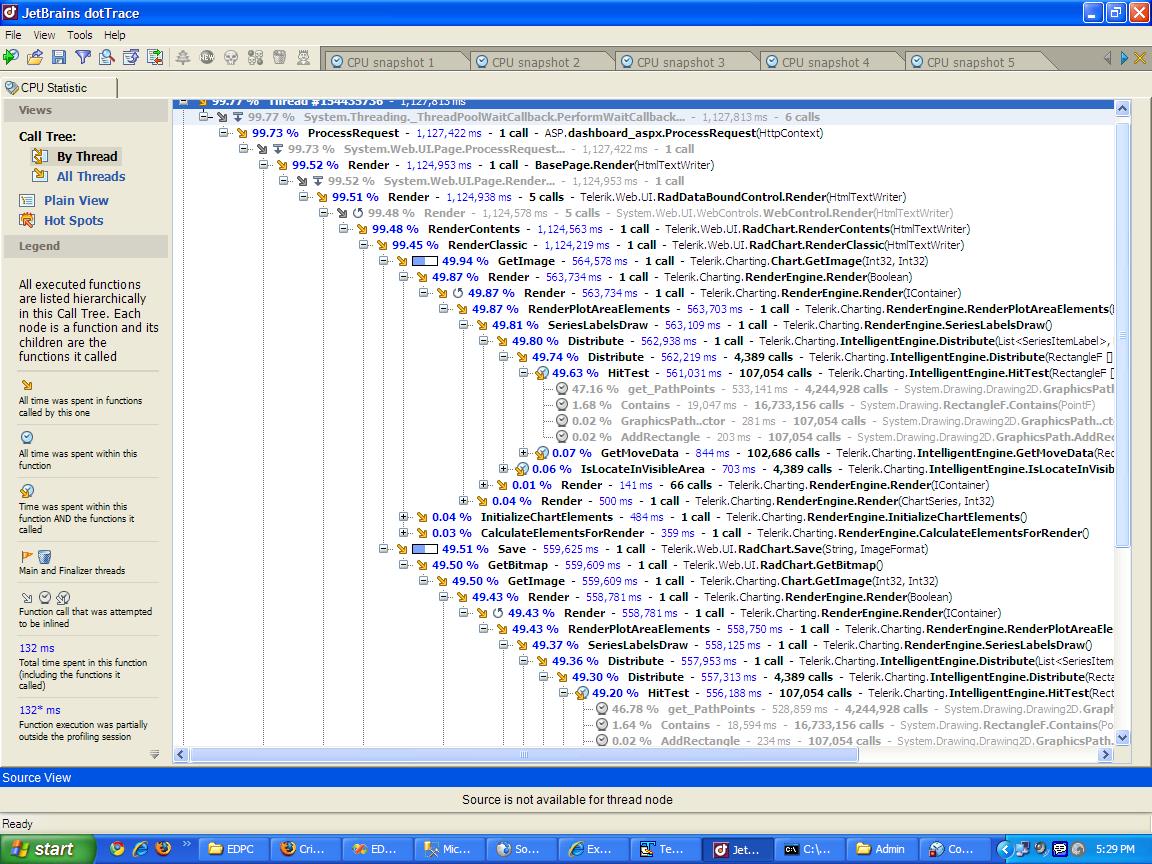
Task: Click tab strip scroll-right arrow
Action: pos(1123,58)
